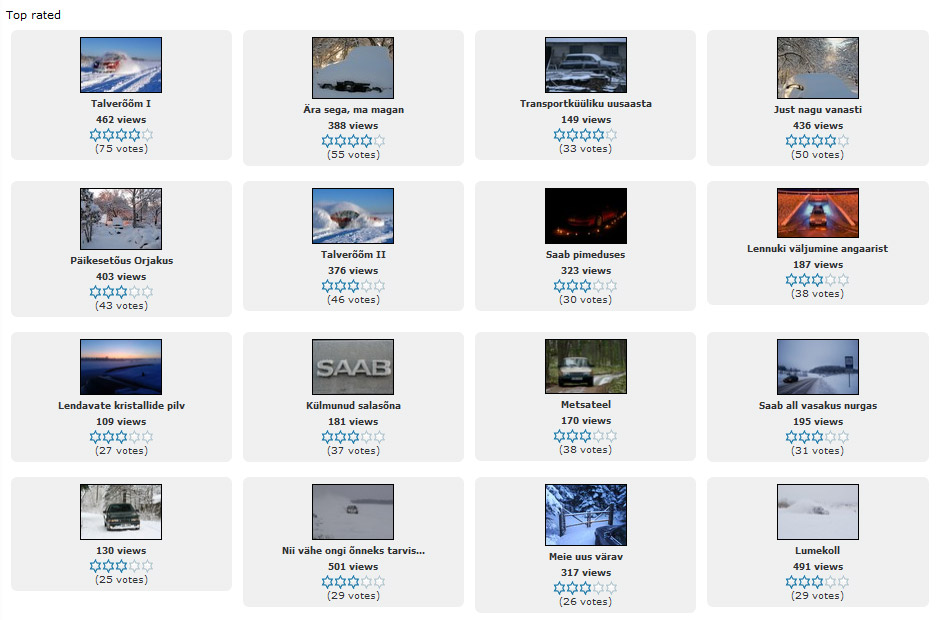This screenshot has width=938, height=620.
Task: Click the star rating under Külmunud salasõna
Action: 353,437
